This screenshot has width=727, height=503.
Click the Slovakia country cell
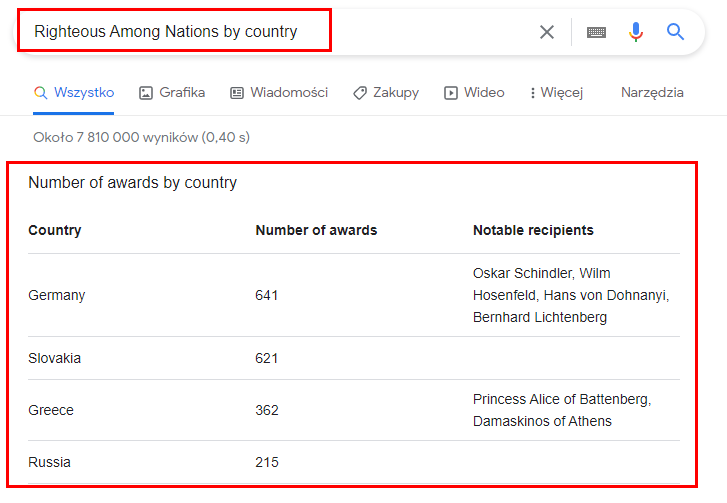pyautogui.click(x=55, y=358)
